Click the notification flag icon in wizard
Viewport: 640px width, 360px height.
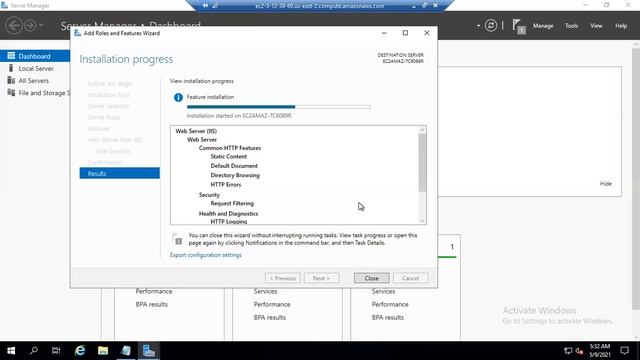pyautogui.click(x=177, y=239)
